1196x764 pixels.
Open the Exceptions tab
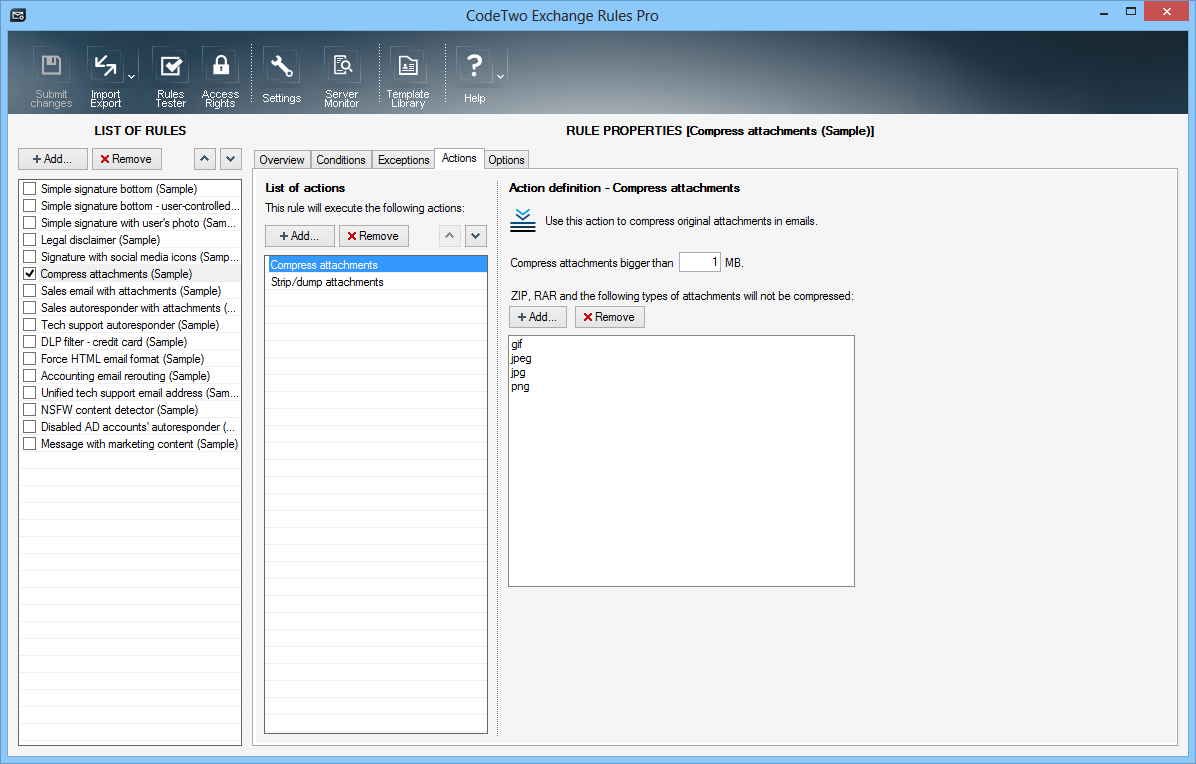[403, 159]
